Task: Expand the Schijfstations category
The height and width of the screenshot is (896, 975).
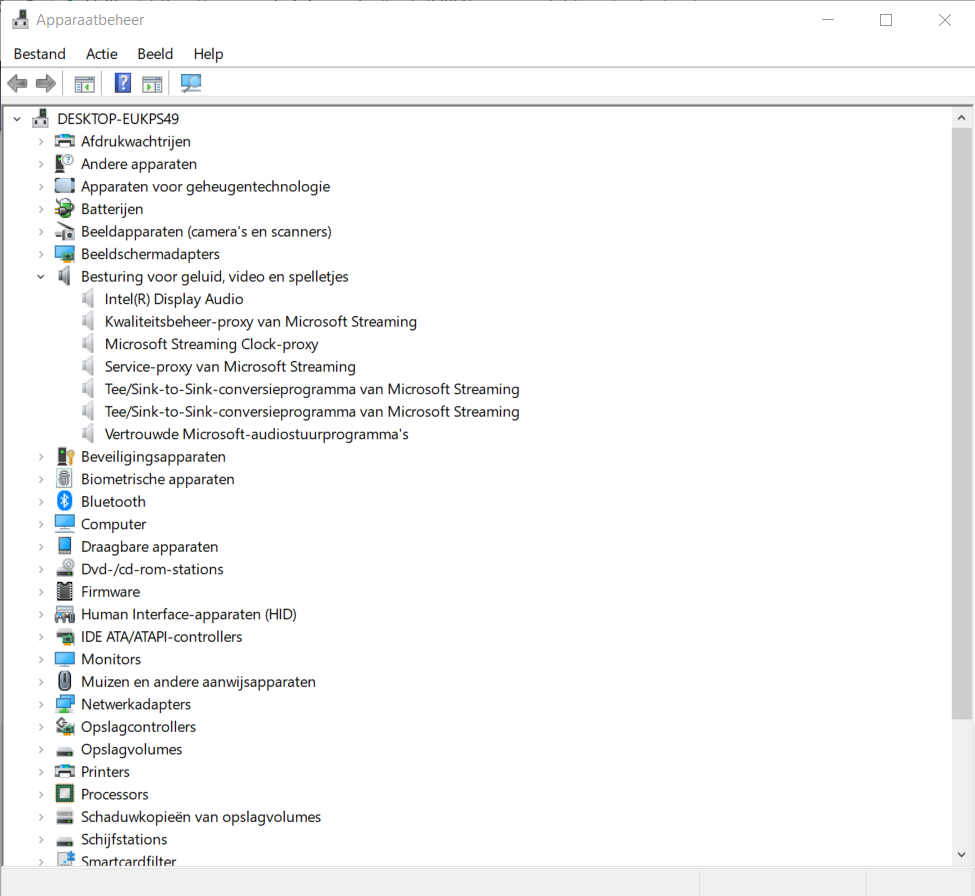Action: [41, 839]
